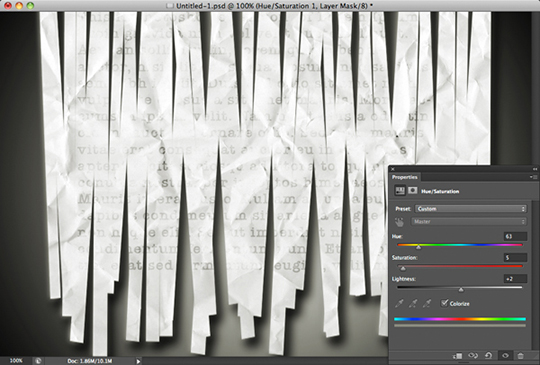Select the layer mask icon in Properties

[413, 191]
